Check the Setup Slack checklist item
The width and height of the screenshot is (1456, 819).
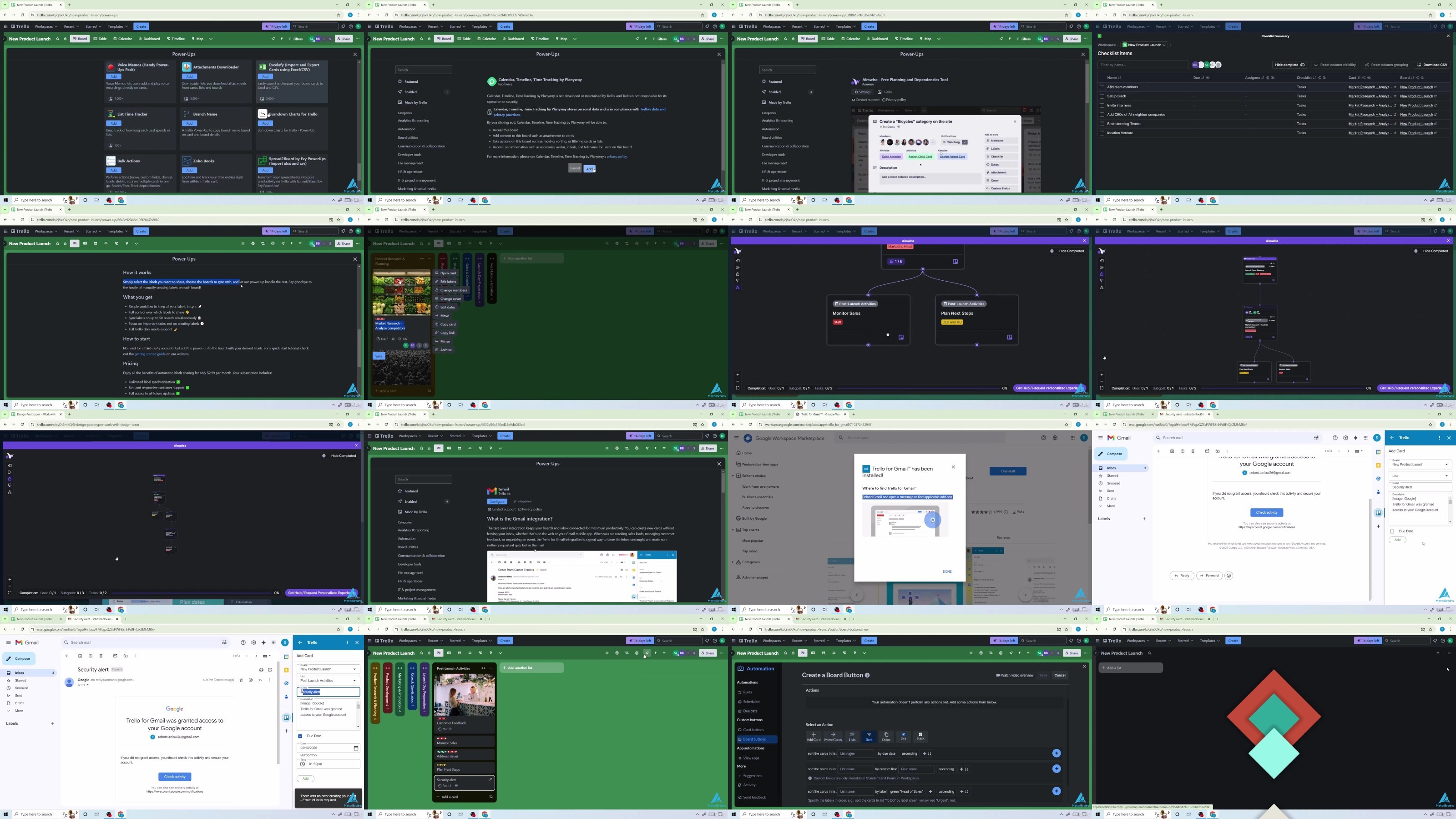click(1102, 96)
